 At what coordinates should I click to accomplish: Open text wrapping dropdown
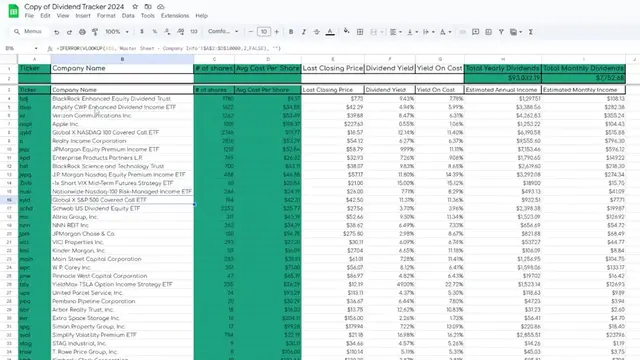[x=428, y=32]
